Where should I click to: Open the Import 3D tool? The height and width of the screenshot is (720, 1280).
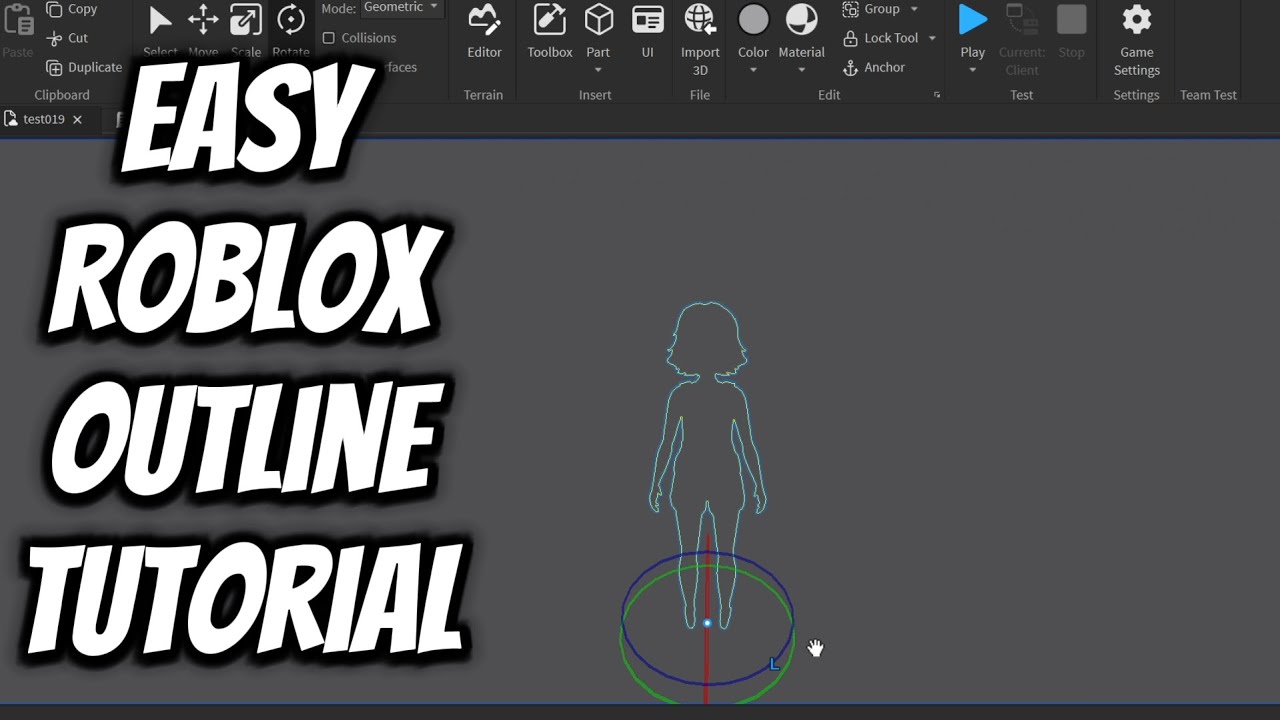coord(699,35)
